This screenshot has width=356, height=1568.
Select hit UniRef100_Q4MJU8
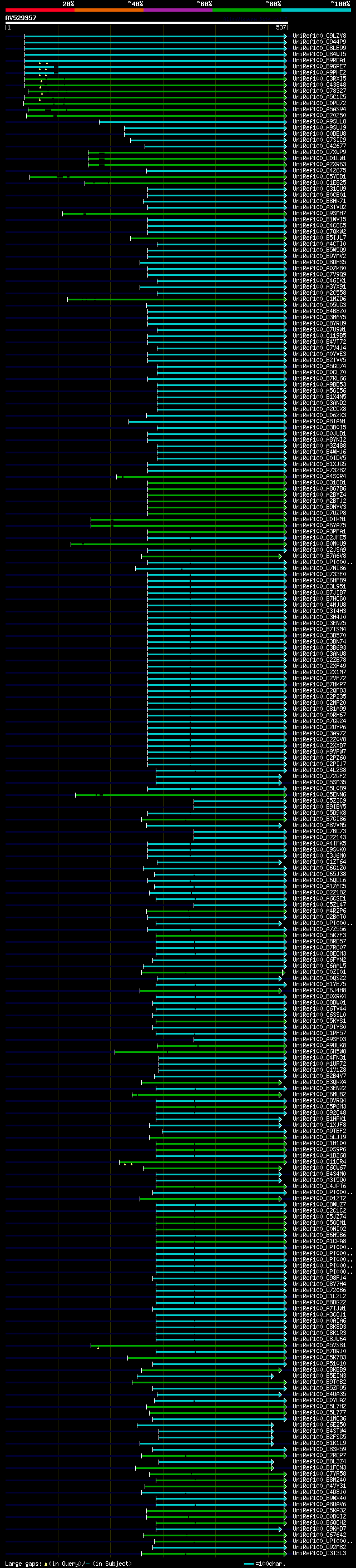point(319,605)
